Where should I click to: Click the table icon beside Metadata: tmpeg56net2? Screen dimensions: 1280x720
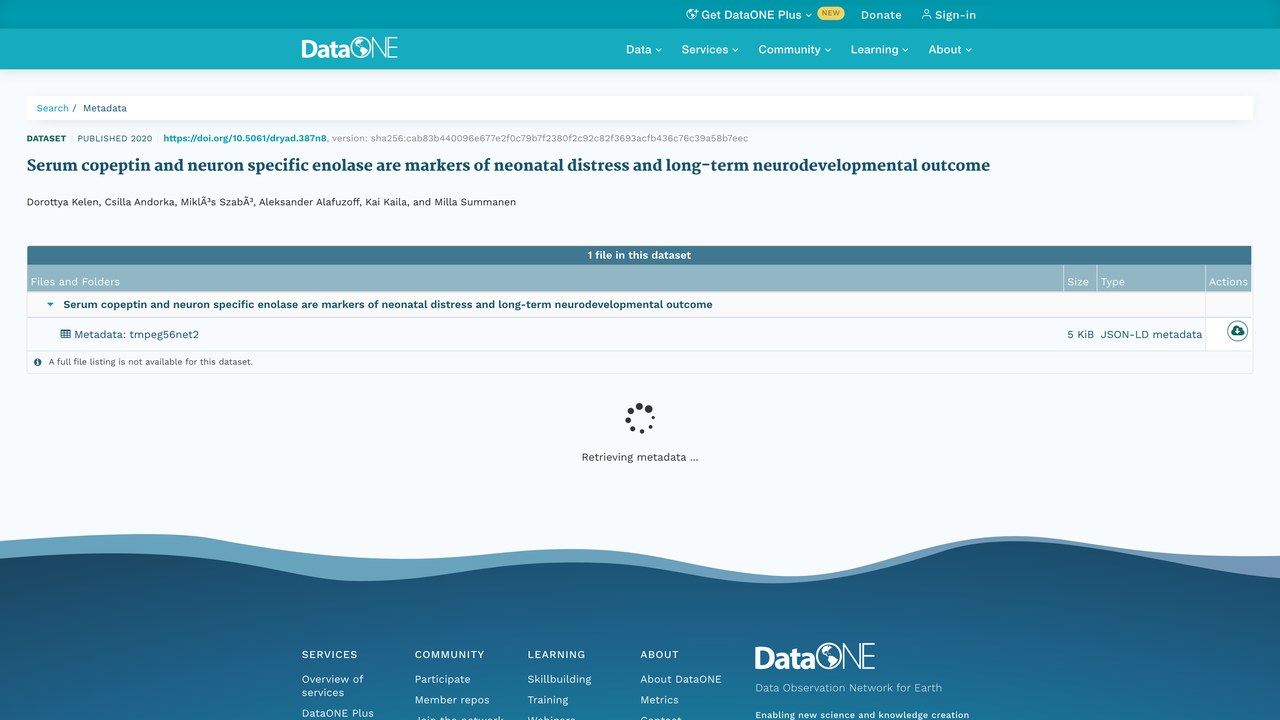coord(66,334)
